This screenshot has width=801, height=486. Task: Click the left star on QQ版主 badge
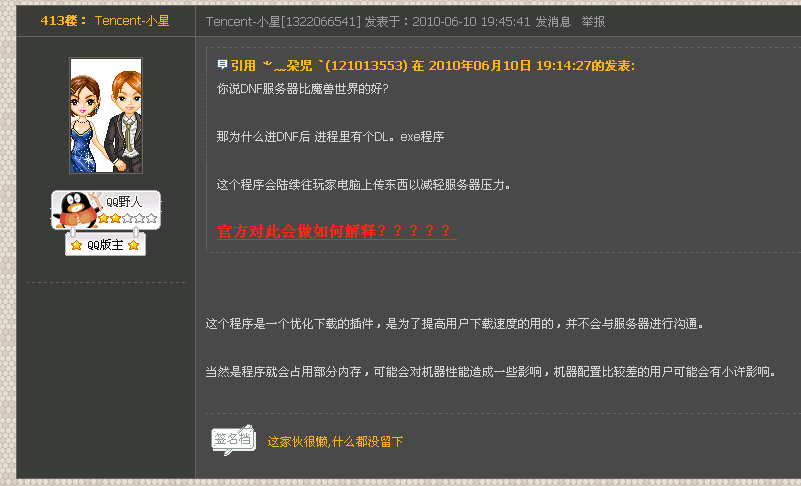[77, 245]
